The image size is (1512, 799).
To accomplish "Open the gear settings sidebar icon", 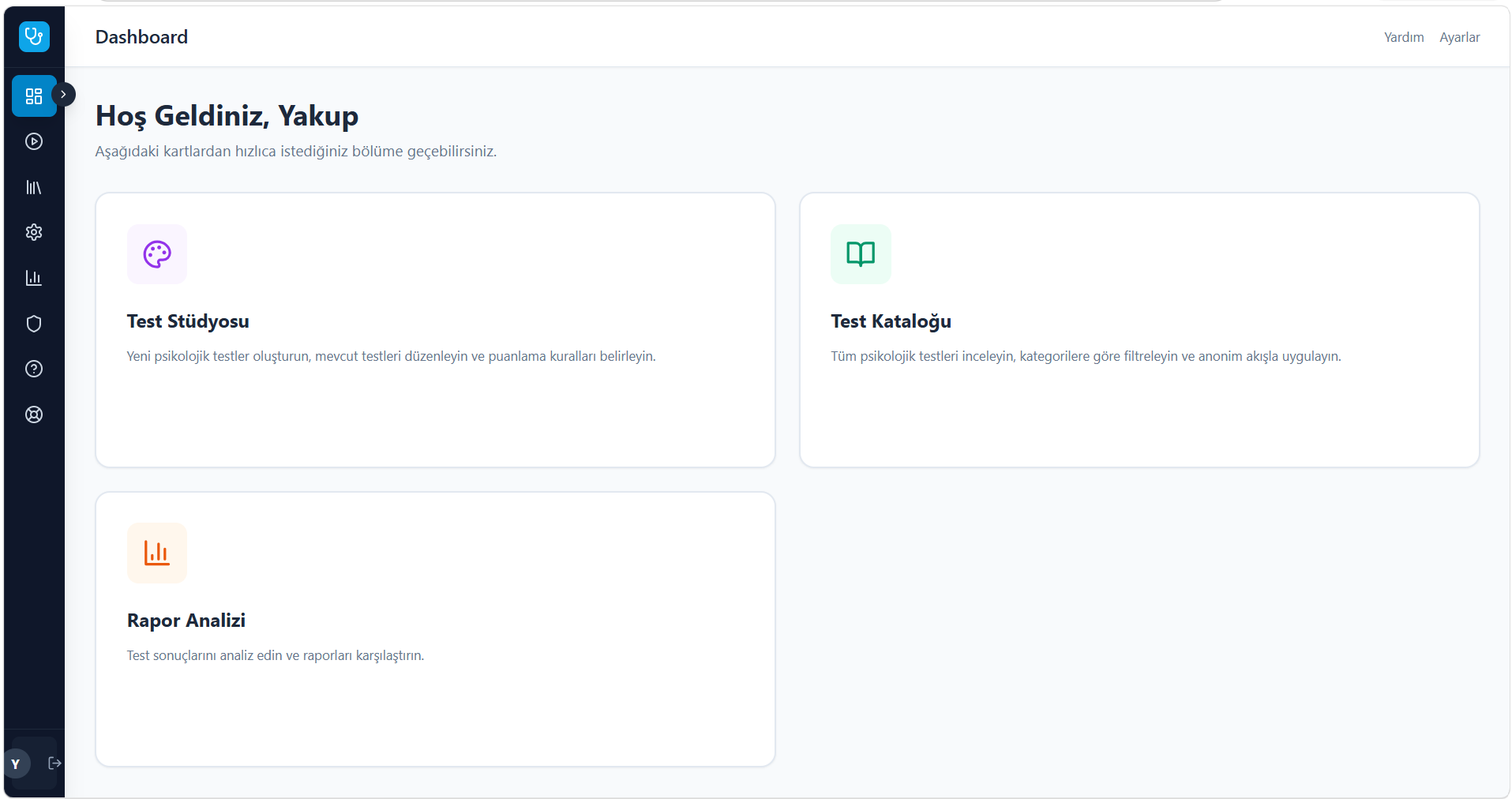I will tap(34, 232).
